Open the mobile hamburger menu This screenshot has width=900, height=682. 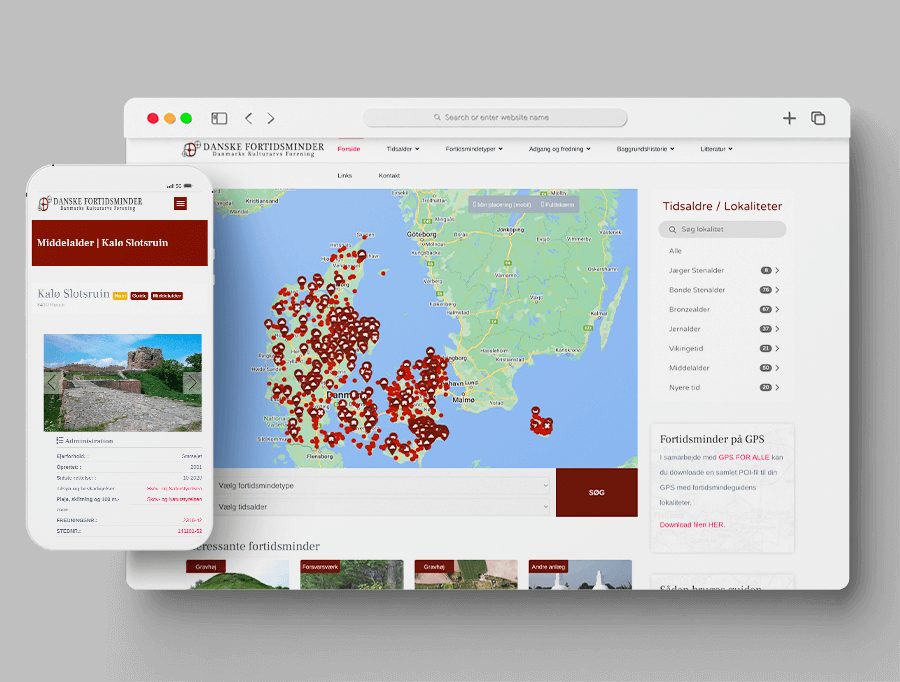tap(180, 204)
